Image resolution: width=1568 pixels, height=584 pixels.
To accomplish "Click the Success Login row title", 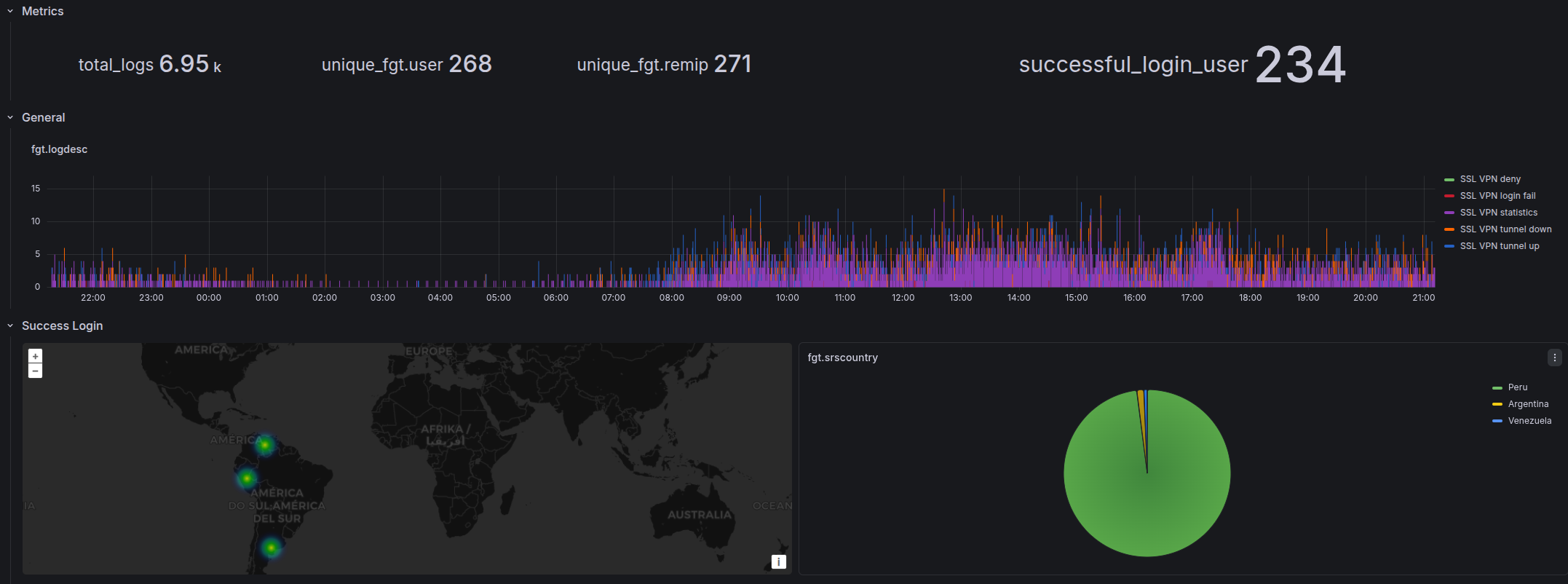I will click(x=62, y=326).
